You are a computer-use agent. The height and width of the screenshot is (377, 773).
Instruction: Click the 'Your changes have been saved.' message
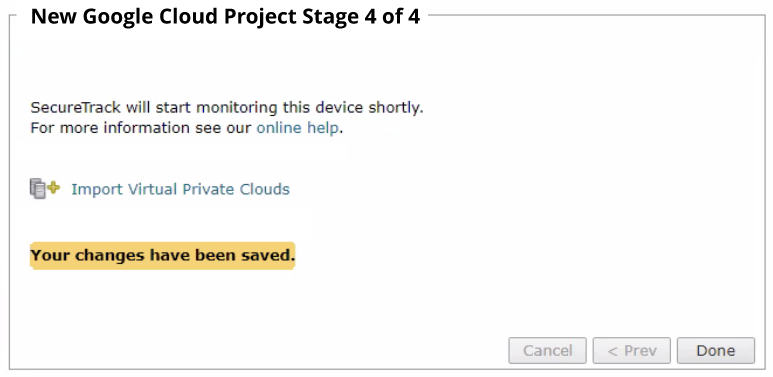tap(163, 255)
